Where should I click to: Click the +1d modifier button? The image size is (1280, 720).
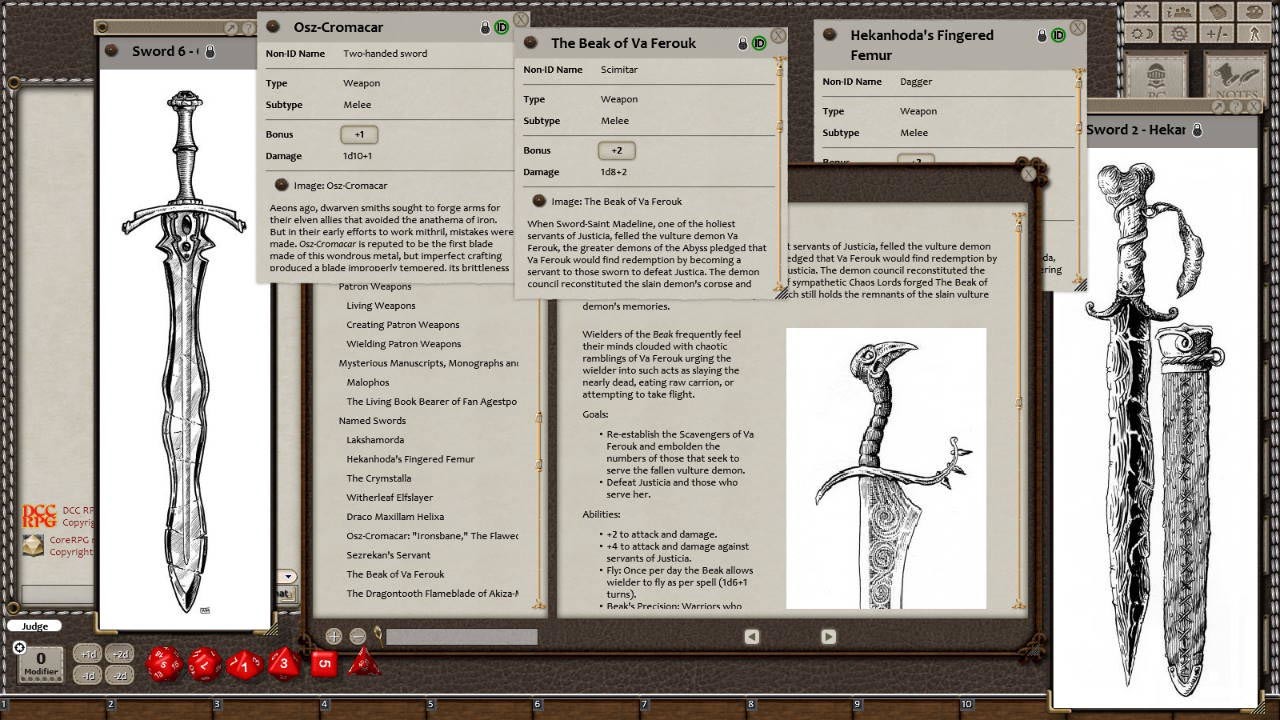tap(88, 655)
